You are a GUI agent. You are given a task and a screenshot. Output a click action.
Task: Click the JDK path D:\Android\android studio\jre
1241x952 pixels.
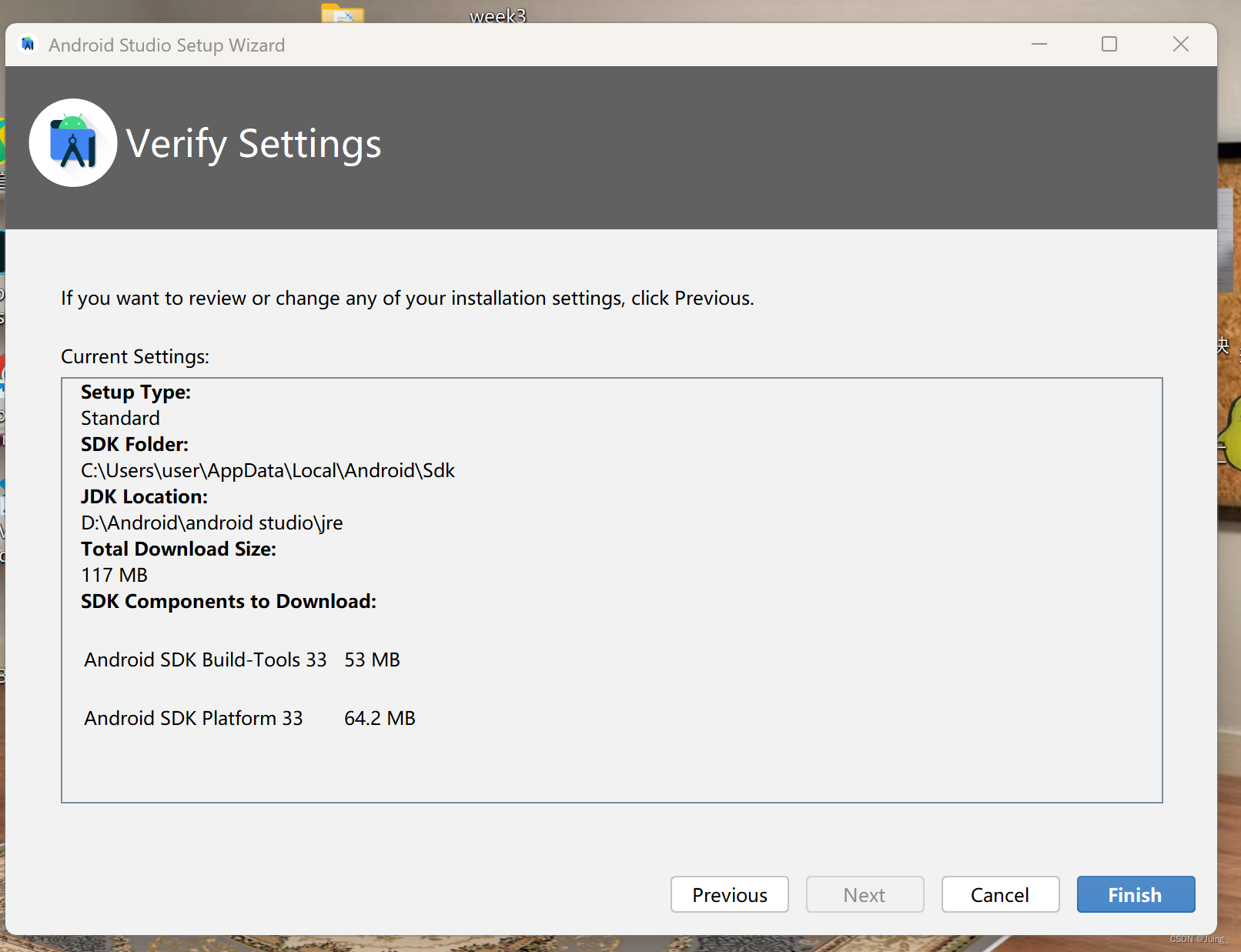(212, 523)
